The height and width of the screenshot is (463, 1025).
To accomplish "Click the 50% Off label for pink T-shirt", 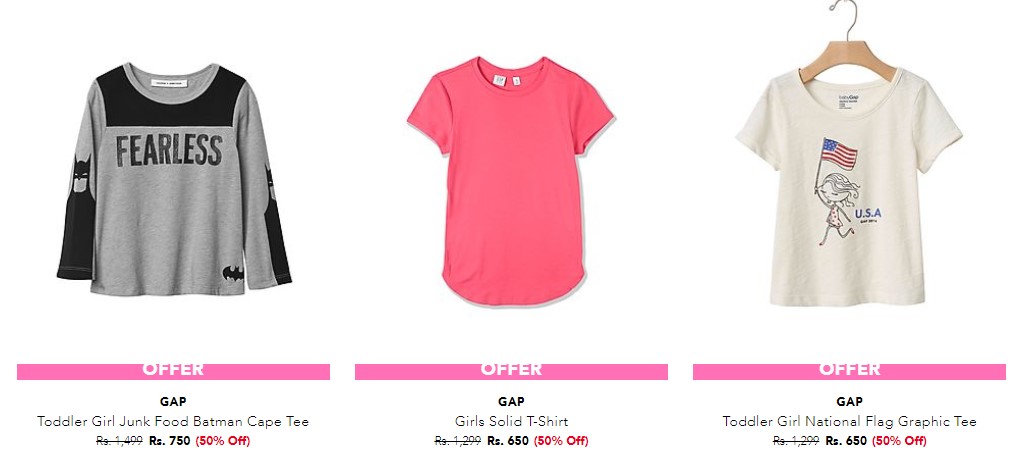I will click(561, 441).
